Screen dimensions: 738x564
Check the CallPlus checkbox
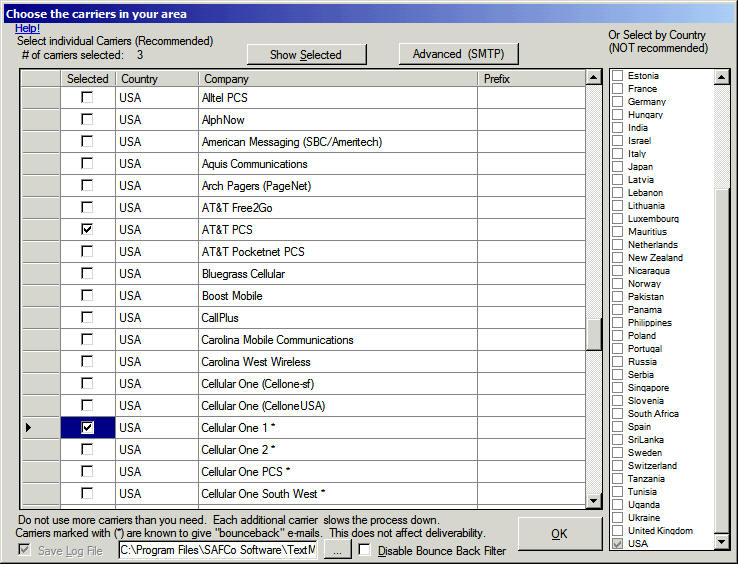87,317
